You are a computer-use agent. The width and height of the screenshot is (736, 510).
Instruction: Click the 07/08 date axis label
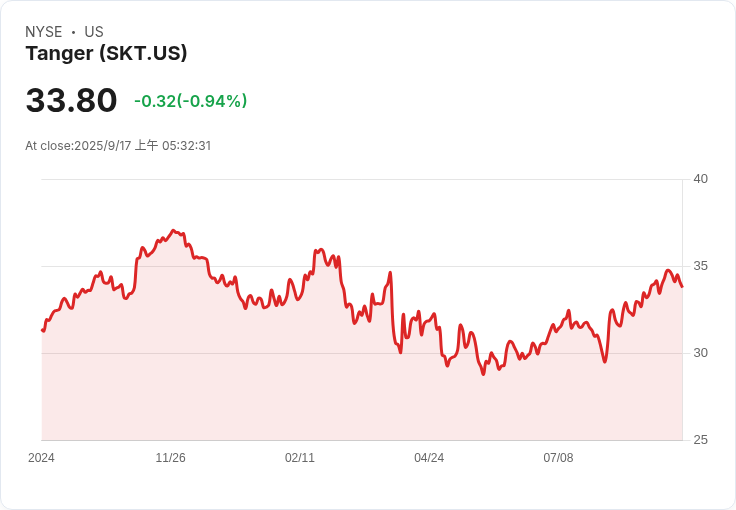click(559, 458)
